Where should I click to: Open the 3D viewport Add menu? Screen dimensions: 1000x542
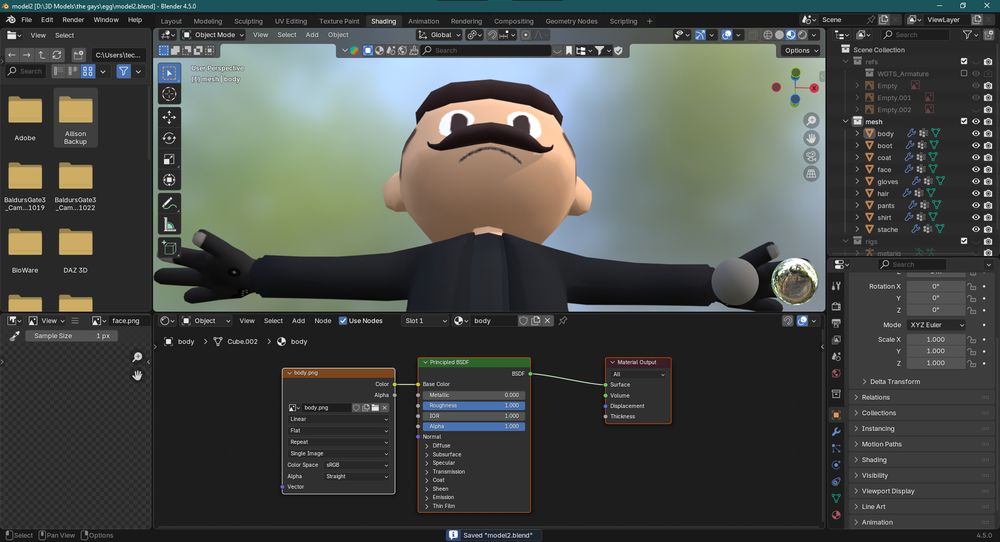312,35
